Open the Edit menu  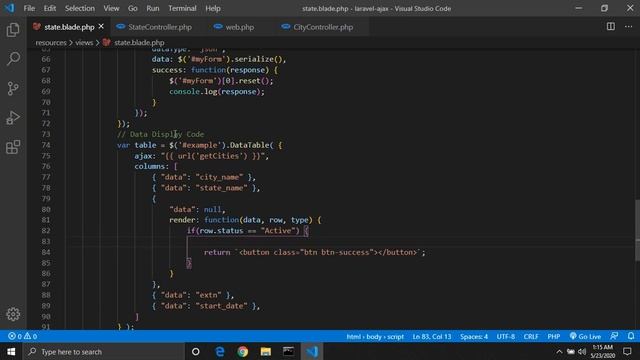click(x=50, y=8)
